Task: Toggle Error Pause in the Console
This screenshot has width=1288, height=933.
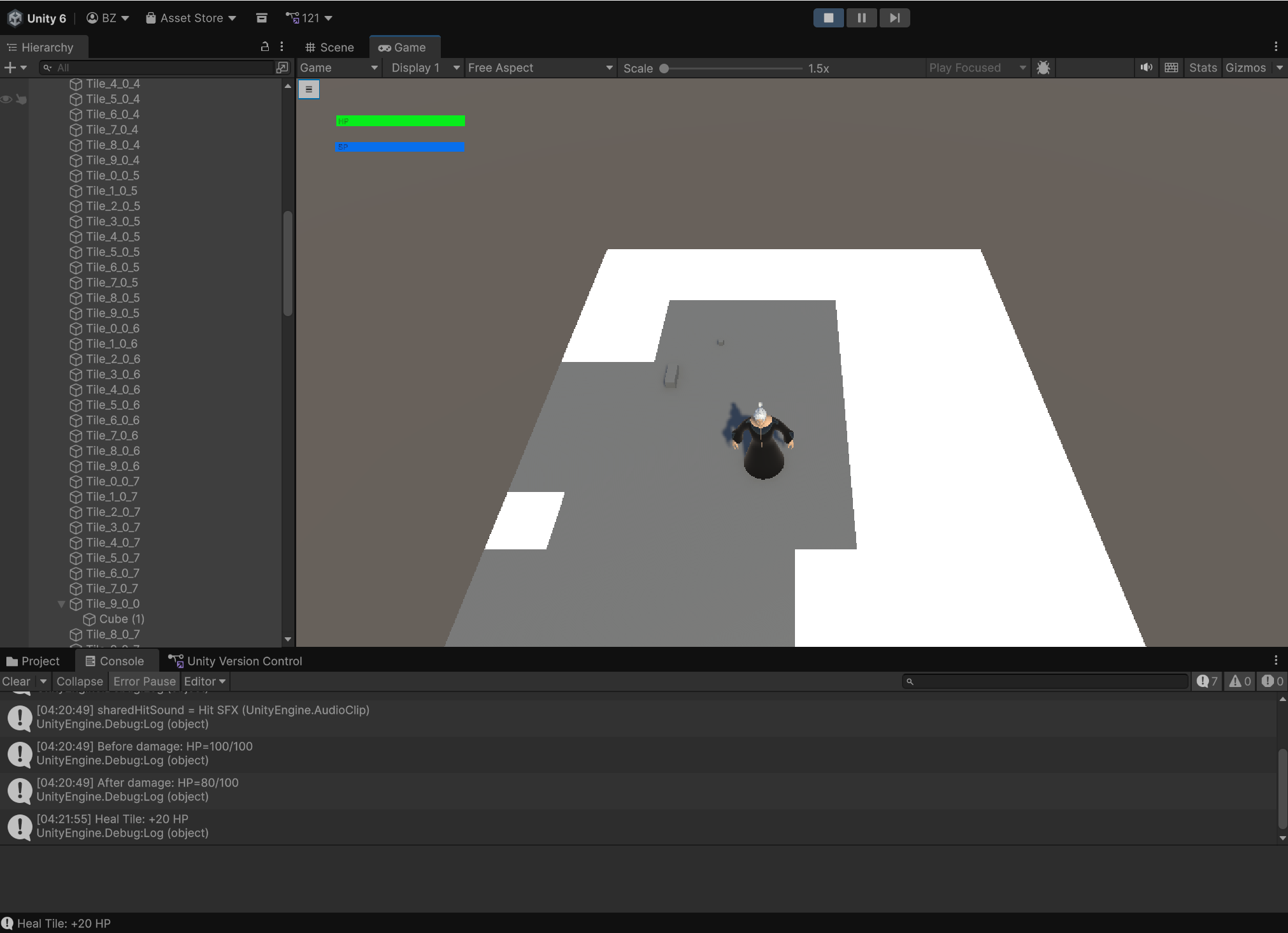Action: (144, 681)
